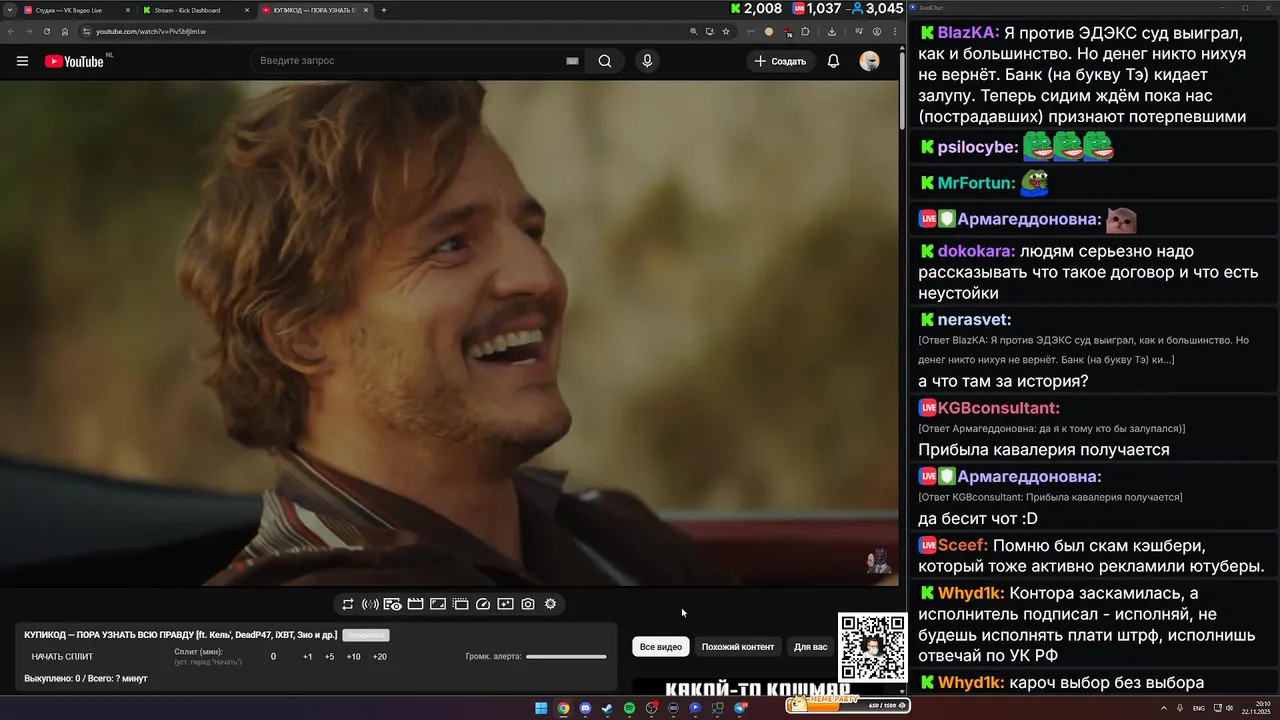Open Steam from the taskbar
Image resolution: width=1280 pixels, height=720 pixels.
(607, 708)
